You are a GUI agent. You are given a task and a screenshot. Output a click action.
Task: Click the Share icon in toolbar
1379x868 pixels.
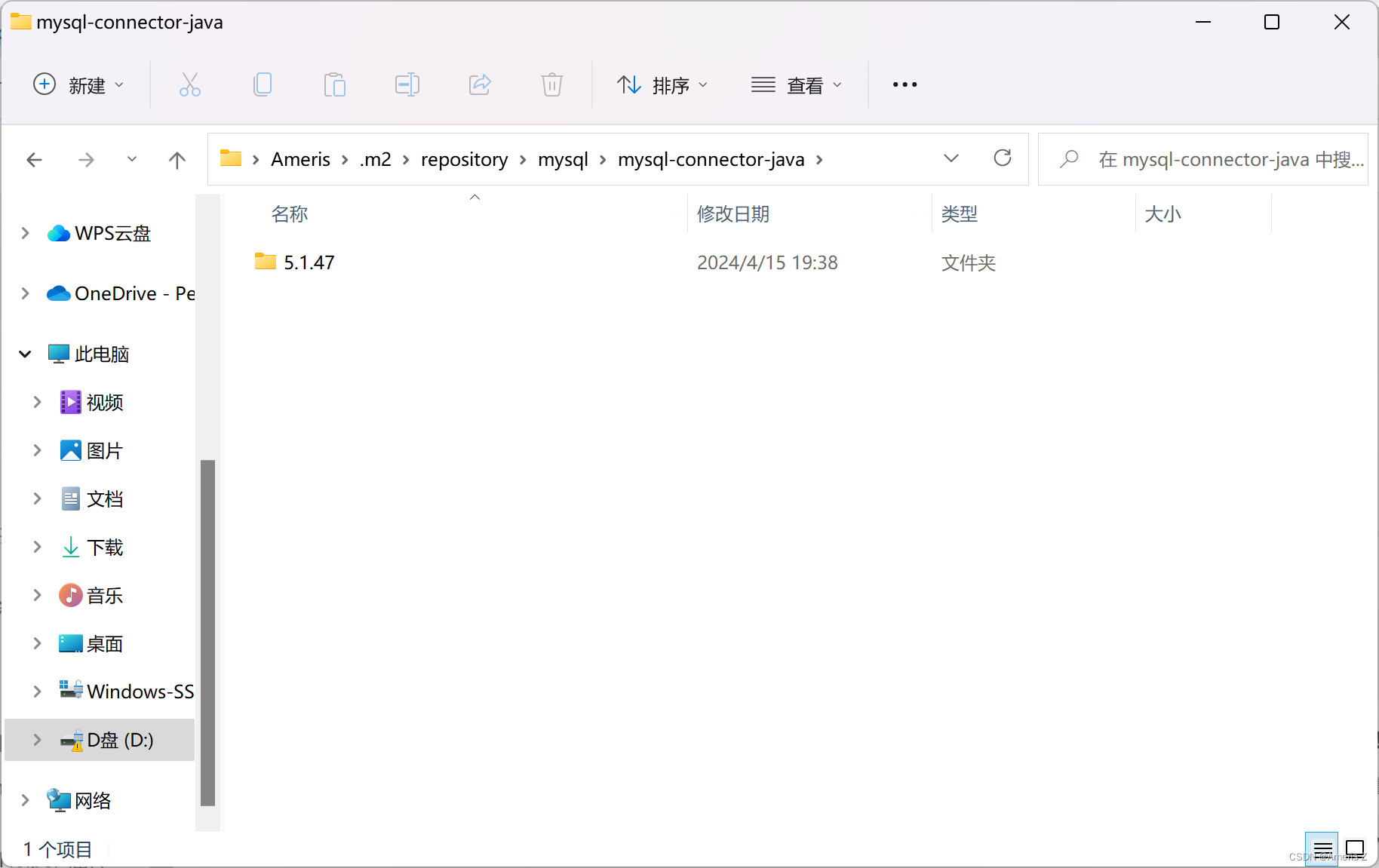click(480, 84)
